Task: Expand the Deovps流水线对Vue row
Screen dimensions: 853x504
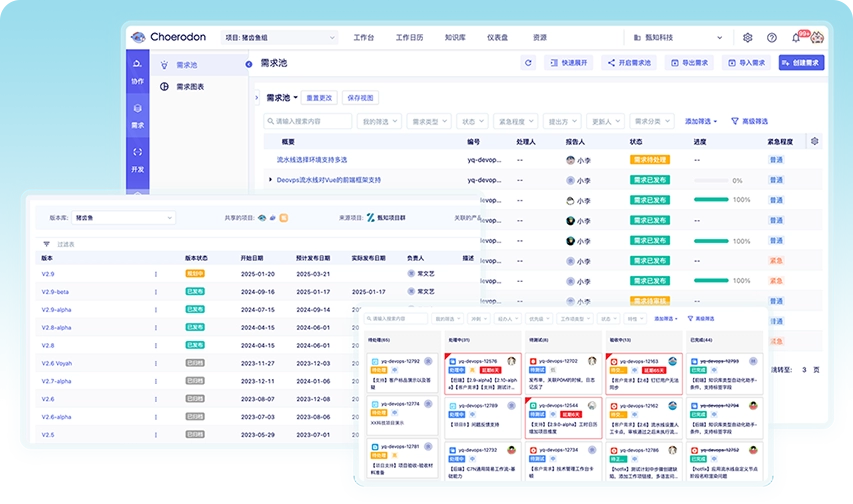Action: pyautogui.click(x=270, y=180)
